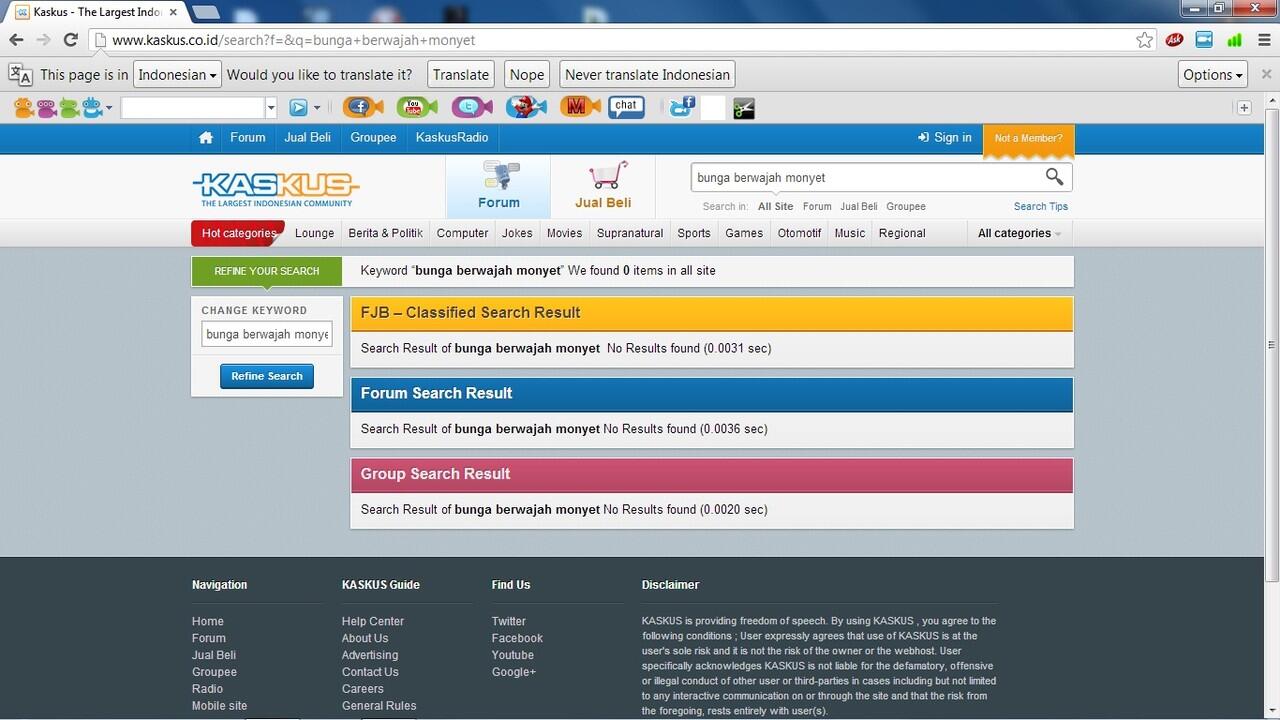The width and height of the screenshot is (1280, 720).
Task: Click the green signal bars extension icon
Action: point(1234,40)
